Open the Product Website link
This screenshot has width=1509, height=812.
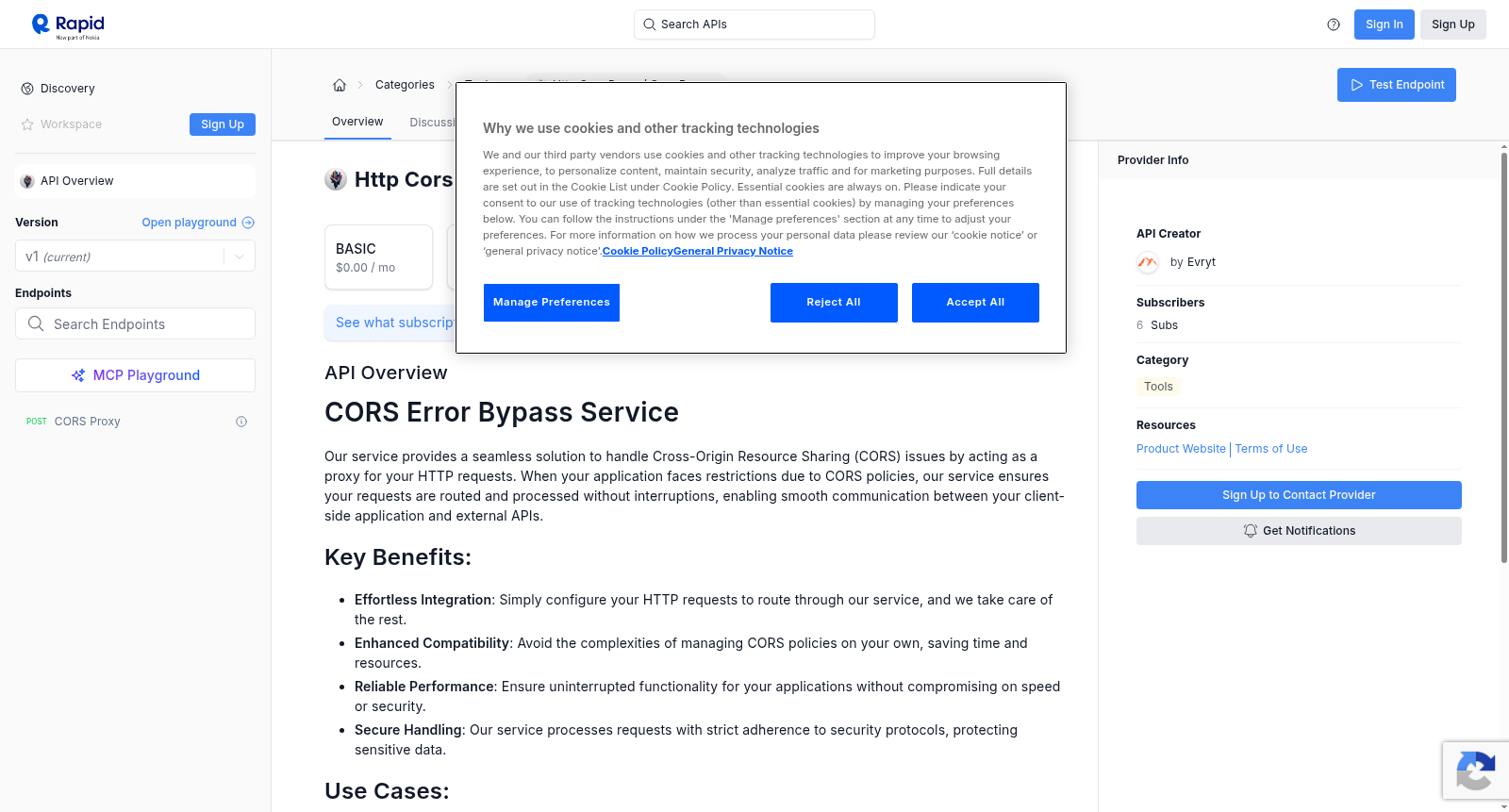[1181, 449]
